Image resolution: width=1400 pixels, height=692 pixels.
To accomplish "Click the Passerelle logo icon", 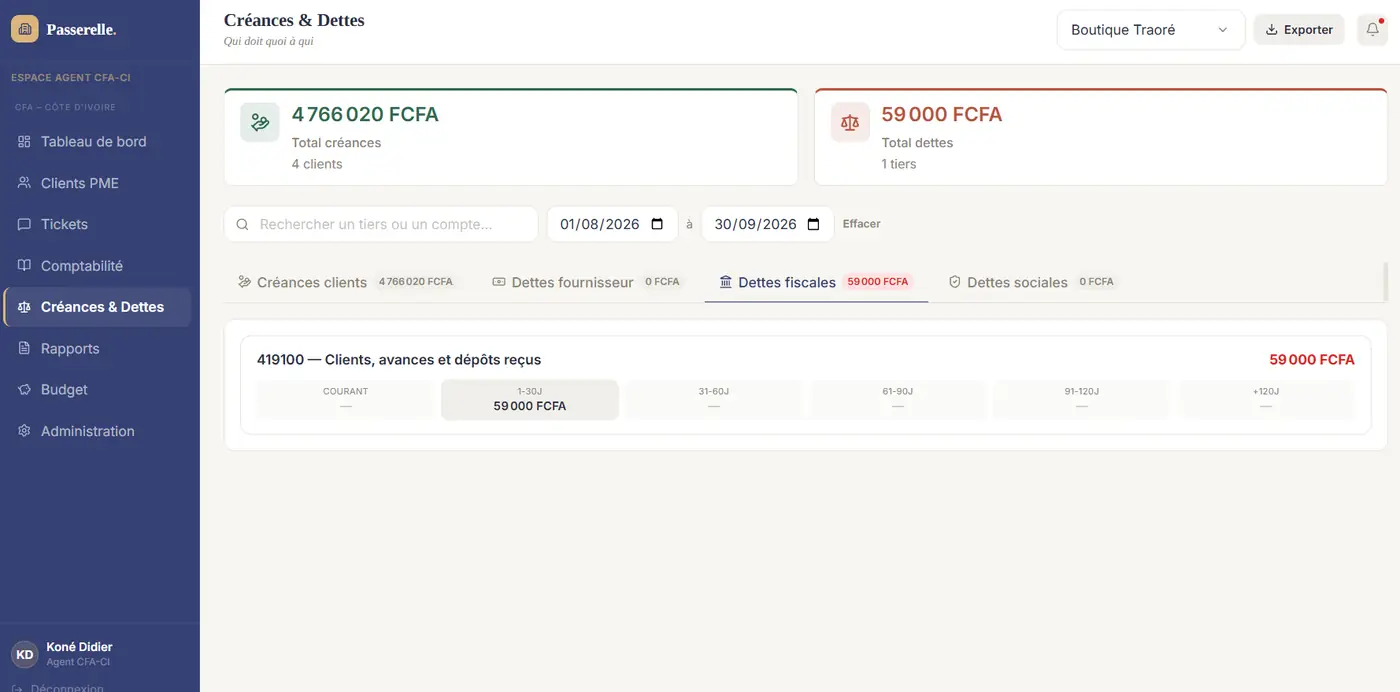I will pos(25,29).
